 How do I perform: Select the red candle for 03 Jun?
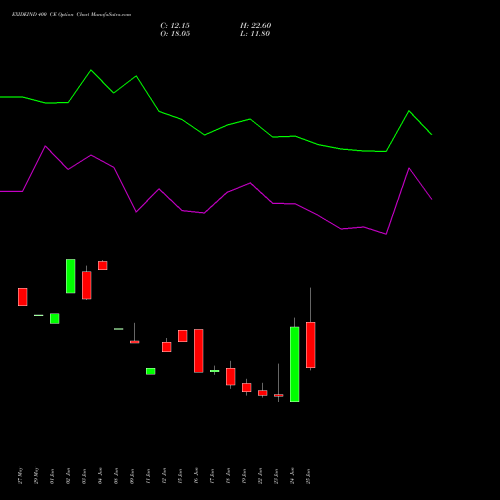pyautogui.click(x=87, y=285)
